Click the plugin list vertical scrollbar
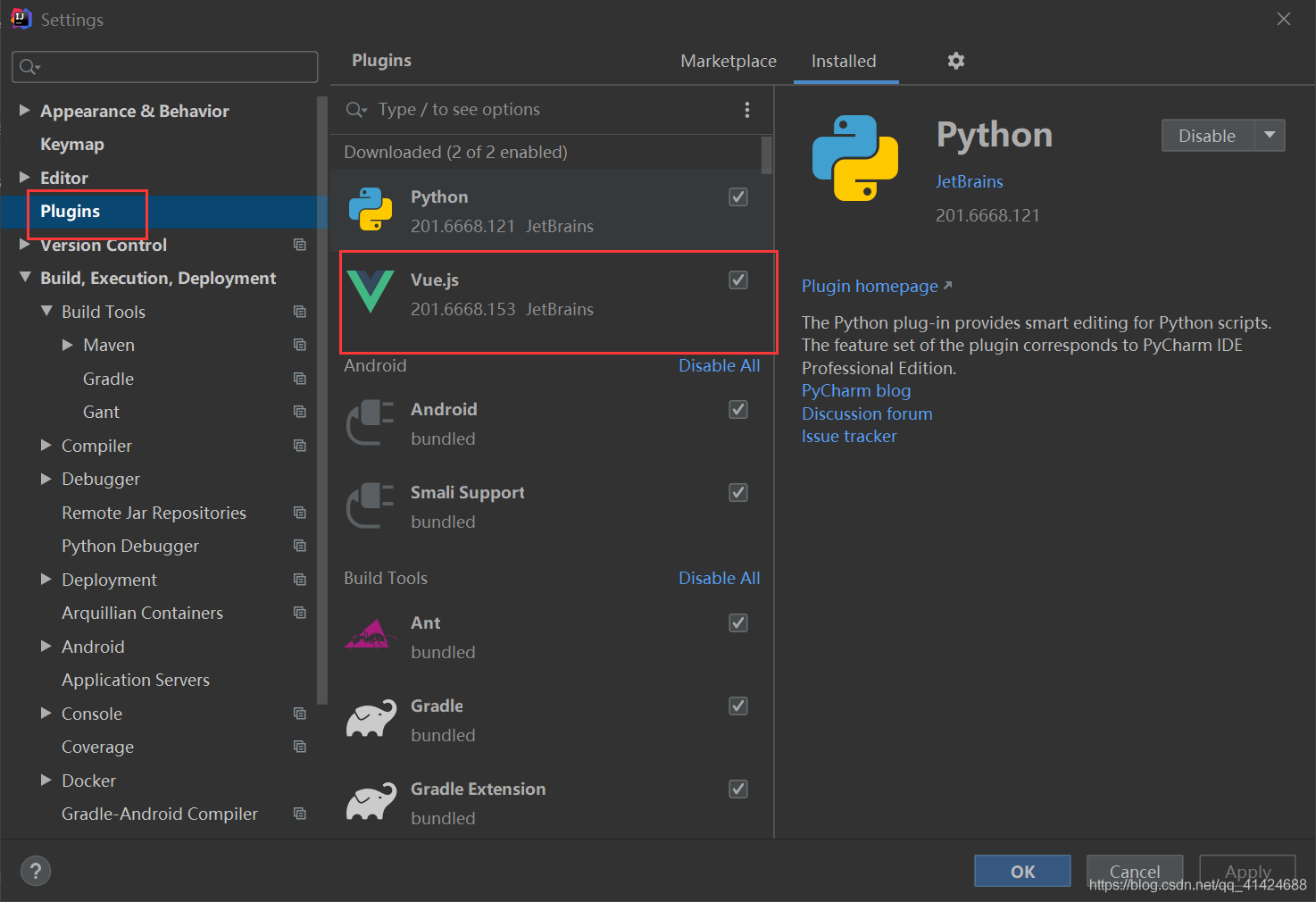Screen dimensions: 1316x902 tap(767, 155)
